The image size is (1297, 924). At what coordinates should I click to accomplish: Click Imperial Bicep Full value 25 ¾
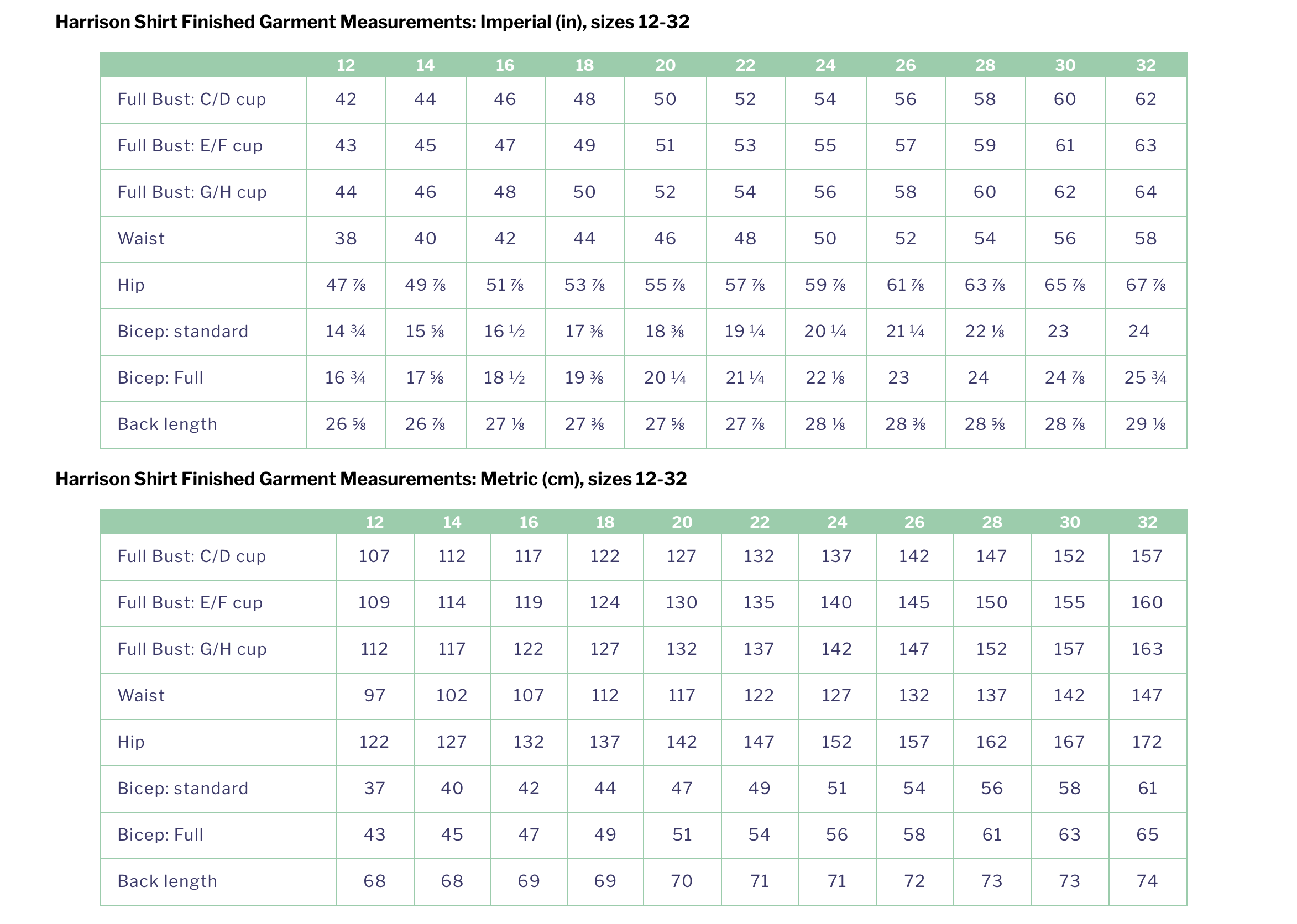coord(1146,378)
